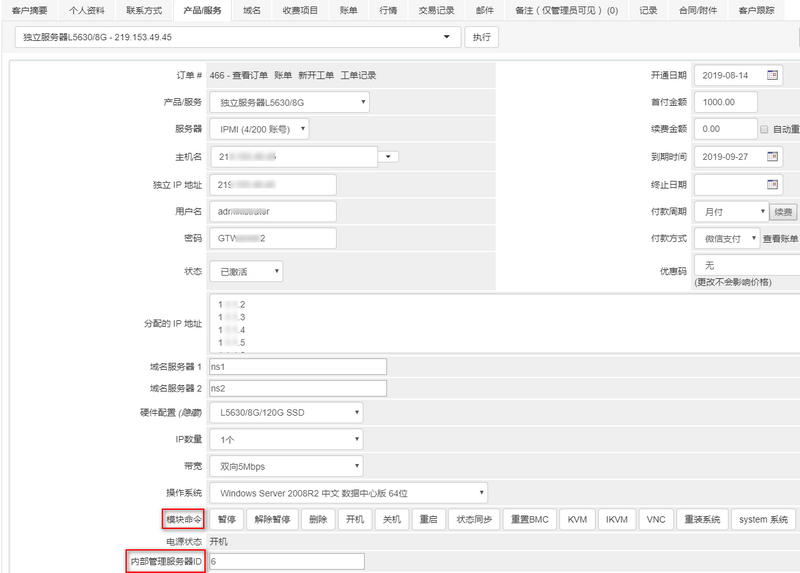The height and width of the screenshot is (573, 800).
Task: Switch to the 账单 tab
Action: point(348,10)
